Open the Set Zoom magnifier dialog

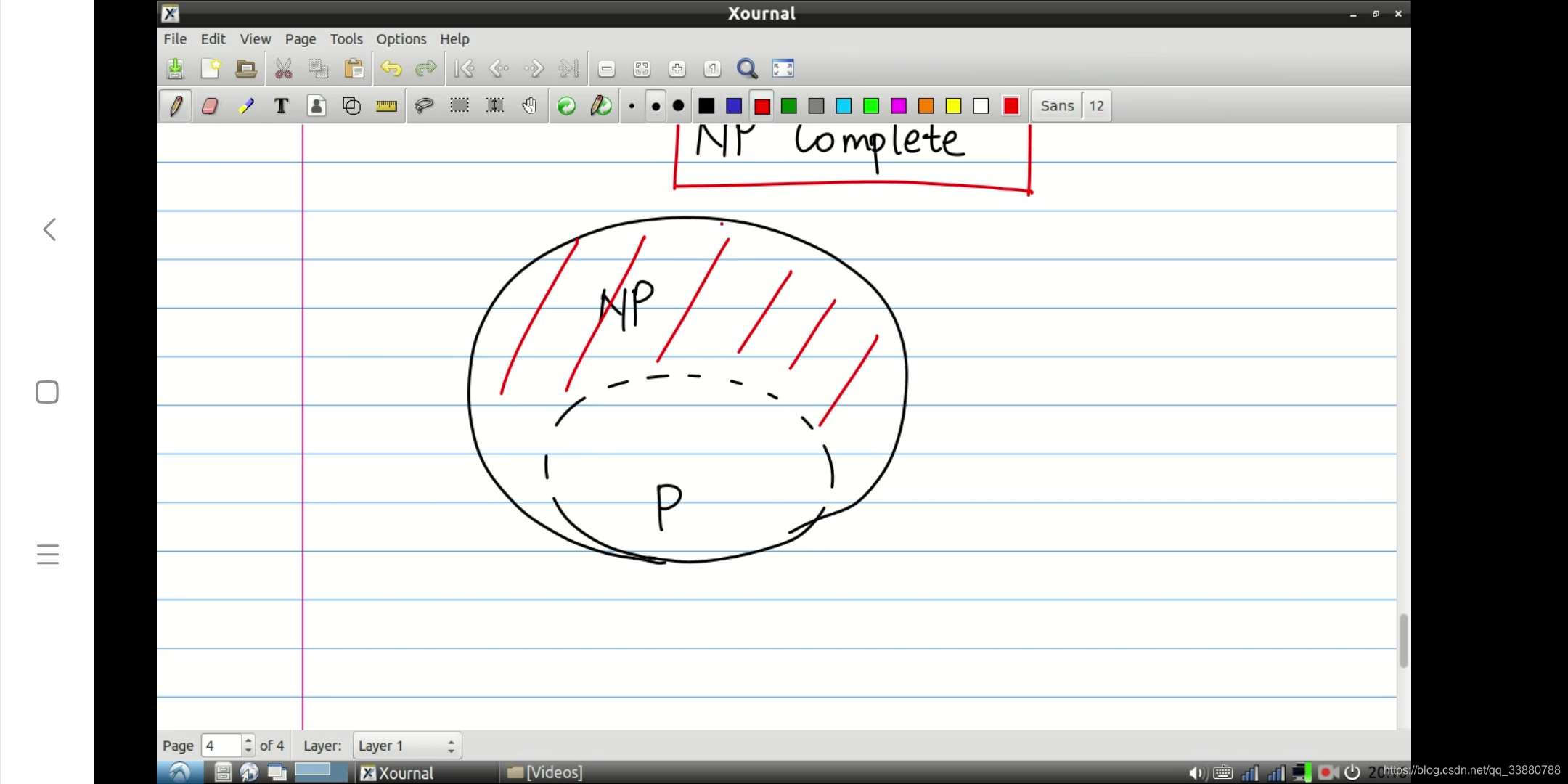click(747, 68)
